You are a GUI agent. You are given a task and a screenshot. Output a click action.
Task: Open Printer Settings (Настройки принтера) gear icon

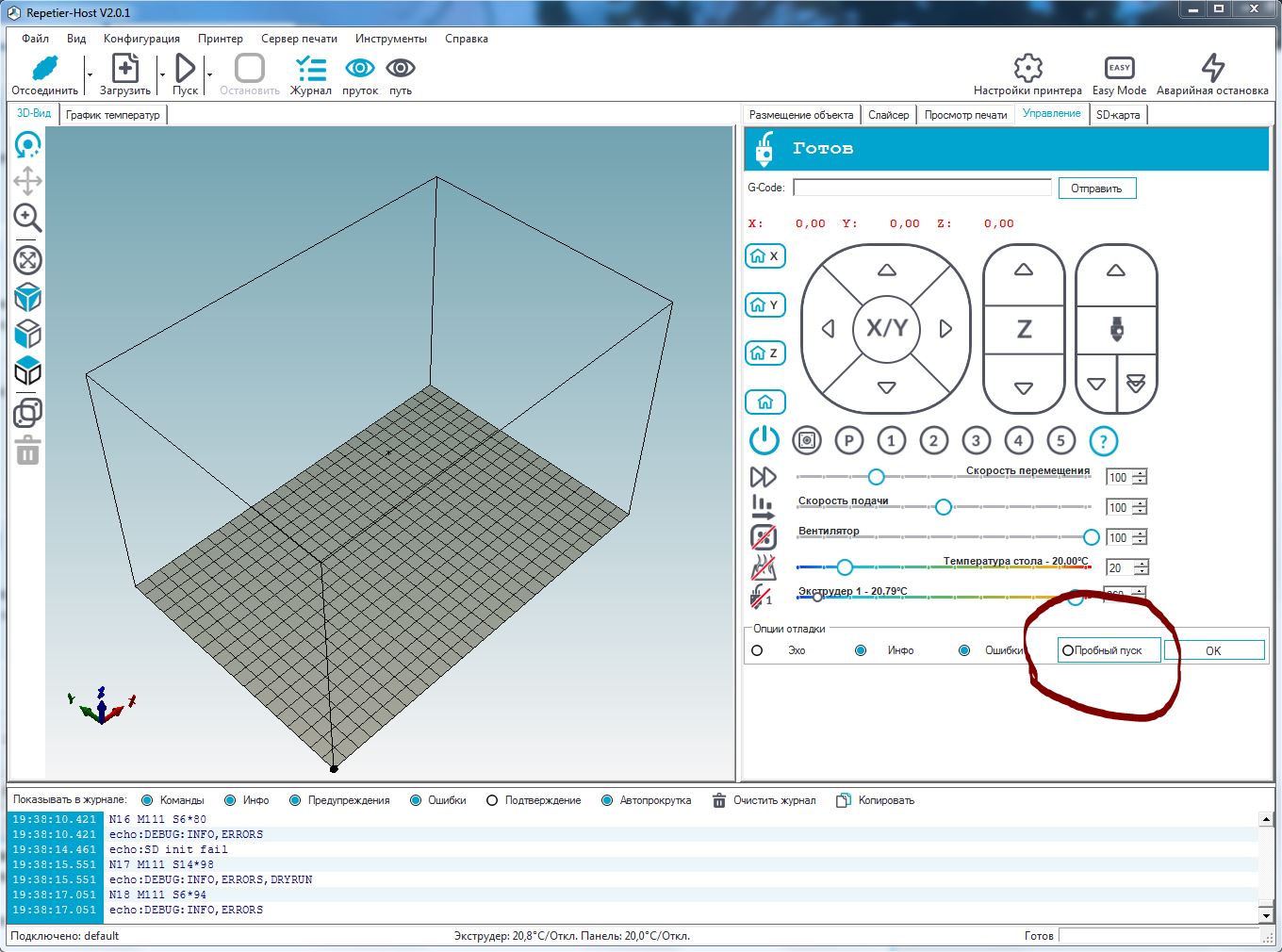pos(1027,69)
